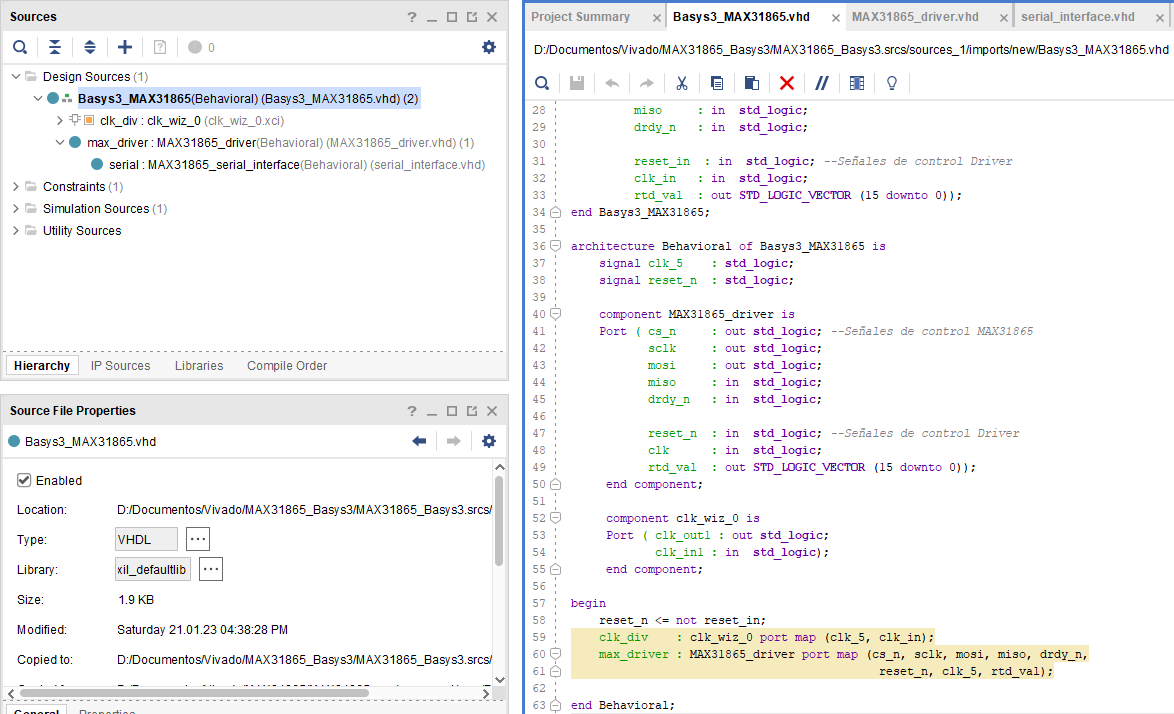This screenshot has height=714, width=1174.
Task: Open help for Source File Properties
Action: click(412, 411)
